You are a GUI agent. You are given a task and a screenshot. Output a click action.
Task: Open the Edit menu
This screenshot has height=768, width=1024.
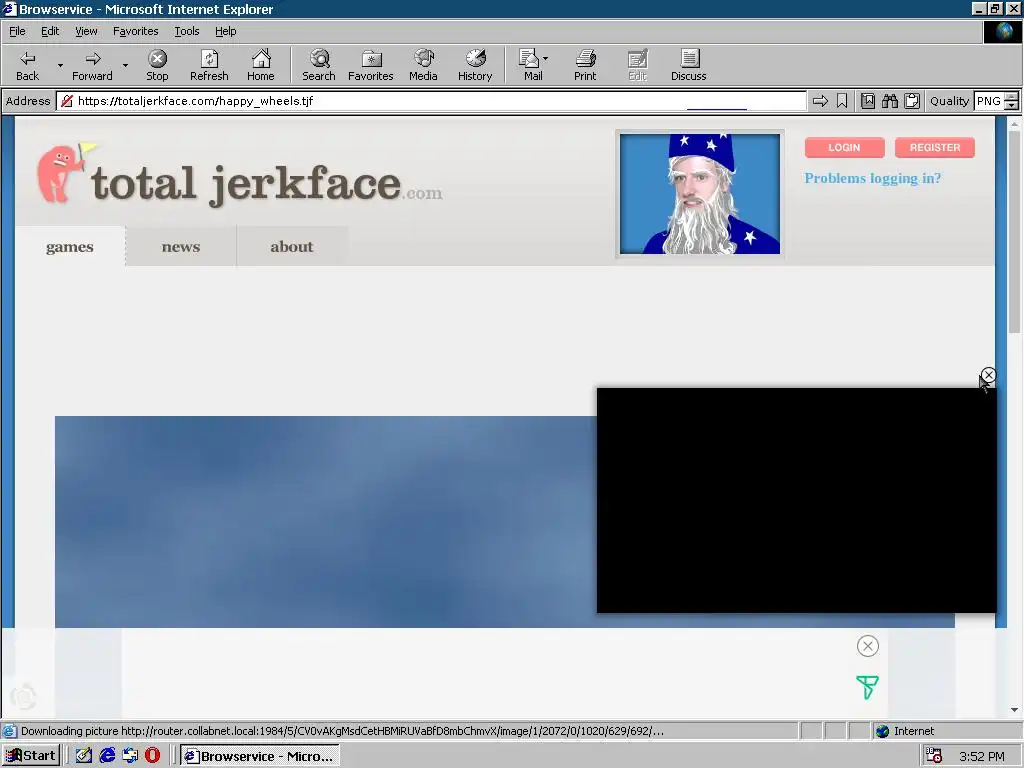tap(50, 31)
